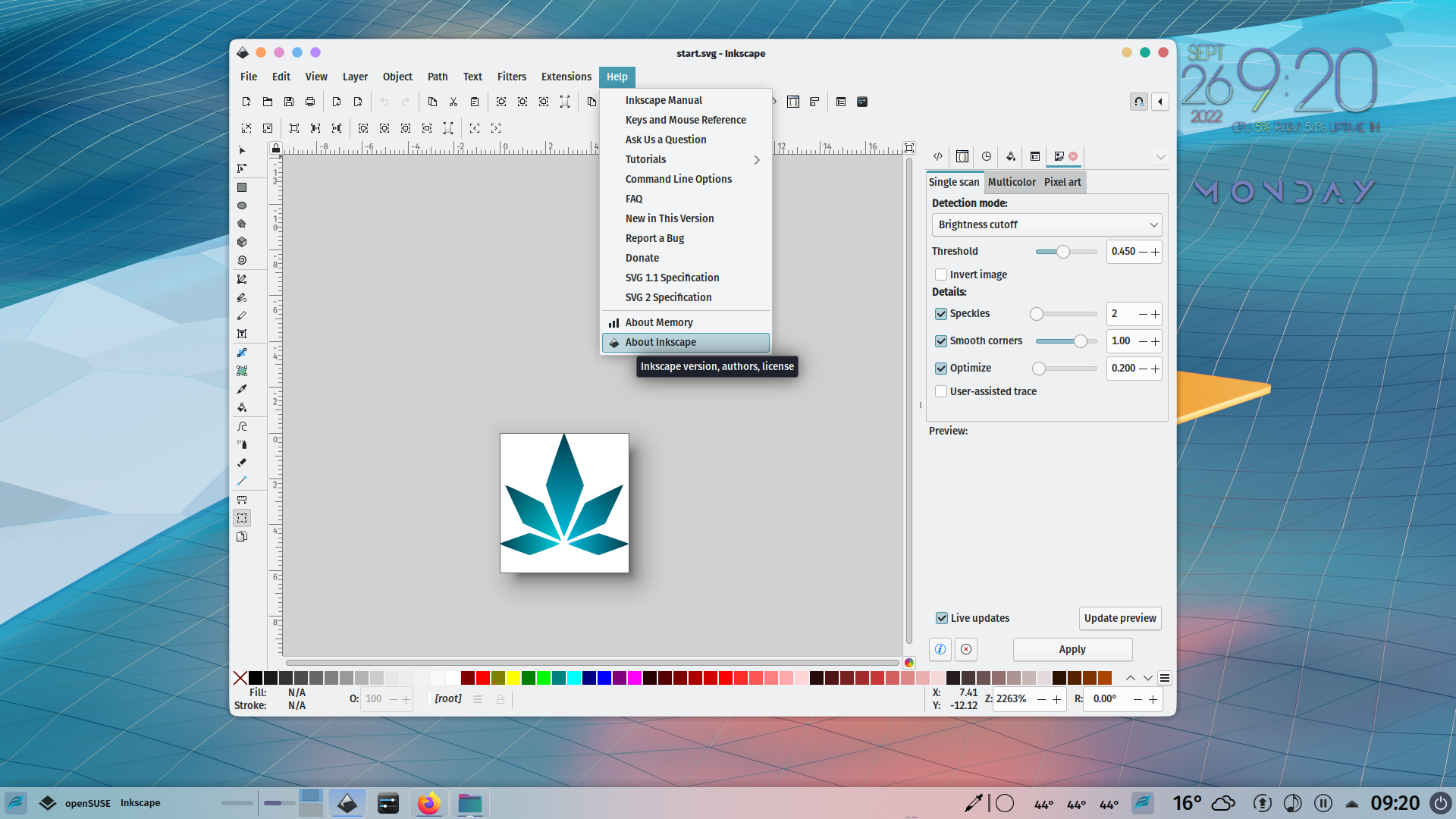Screen dimensions: 1456x819
Task: Open the Extensions menu
Action: click(x=566, y=77)
